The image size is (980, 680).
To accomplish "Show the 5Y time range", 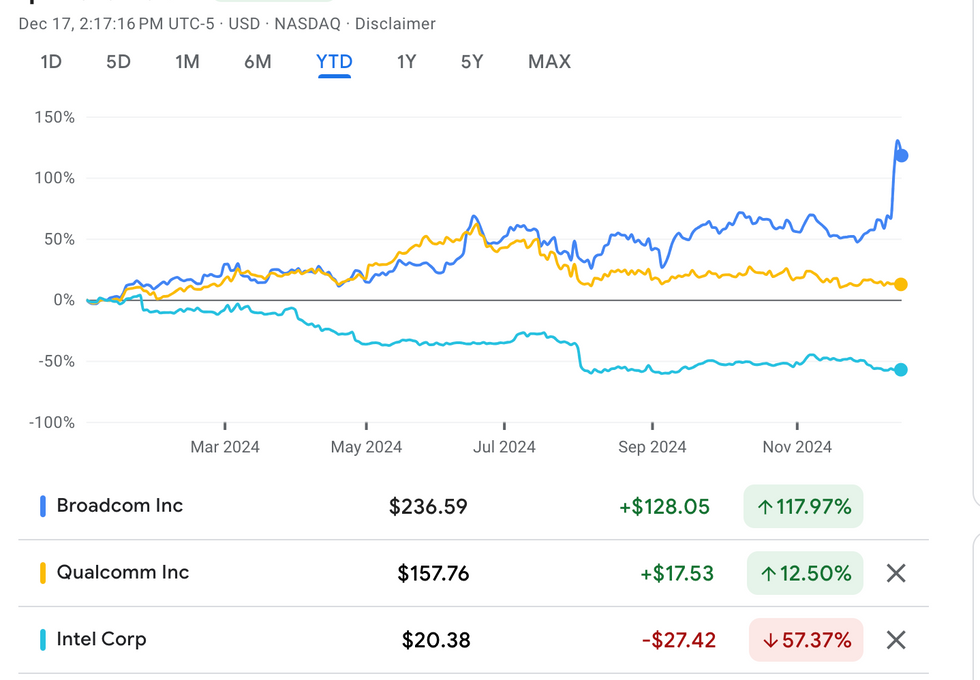I will (472, 62).
